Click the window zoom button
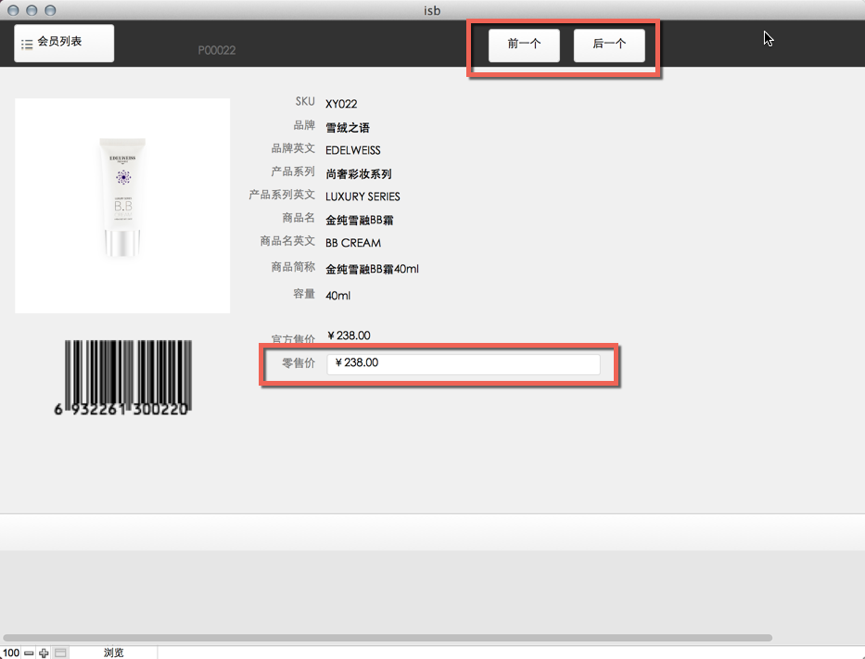Screen dimensions: 865x659 pos(50,10)
